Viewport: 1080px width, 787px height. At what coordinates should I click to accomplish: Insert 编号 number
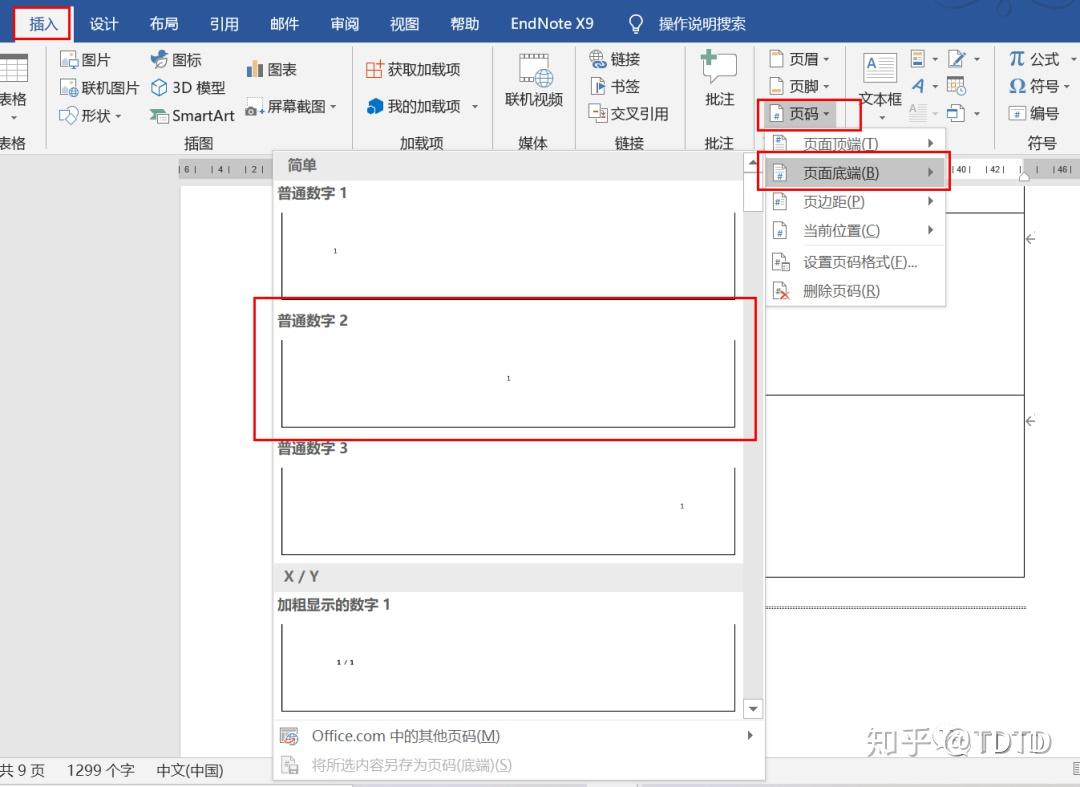point(1033,114)
